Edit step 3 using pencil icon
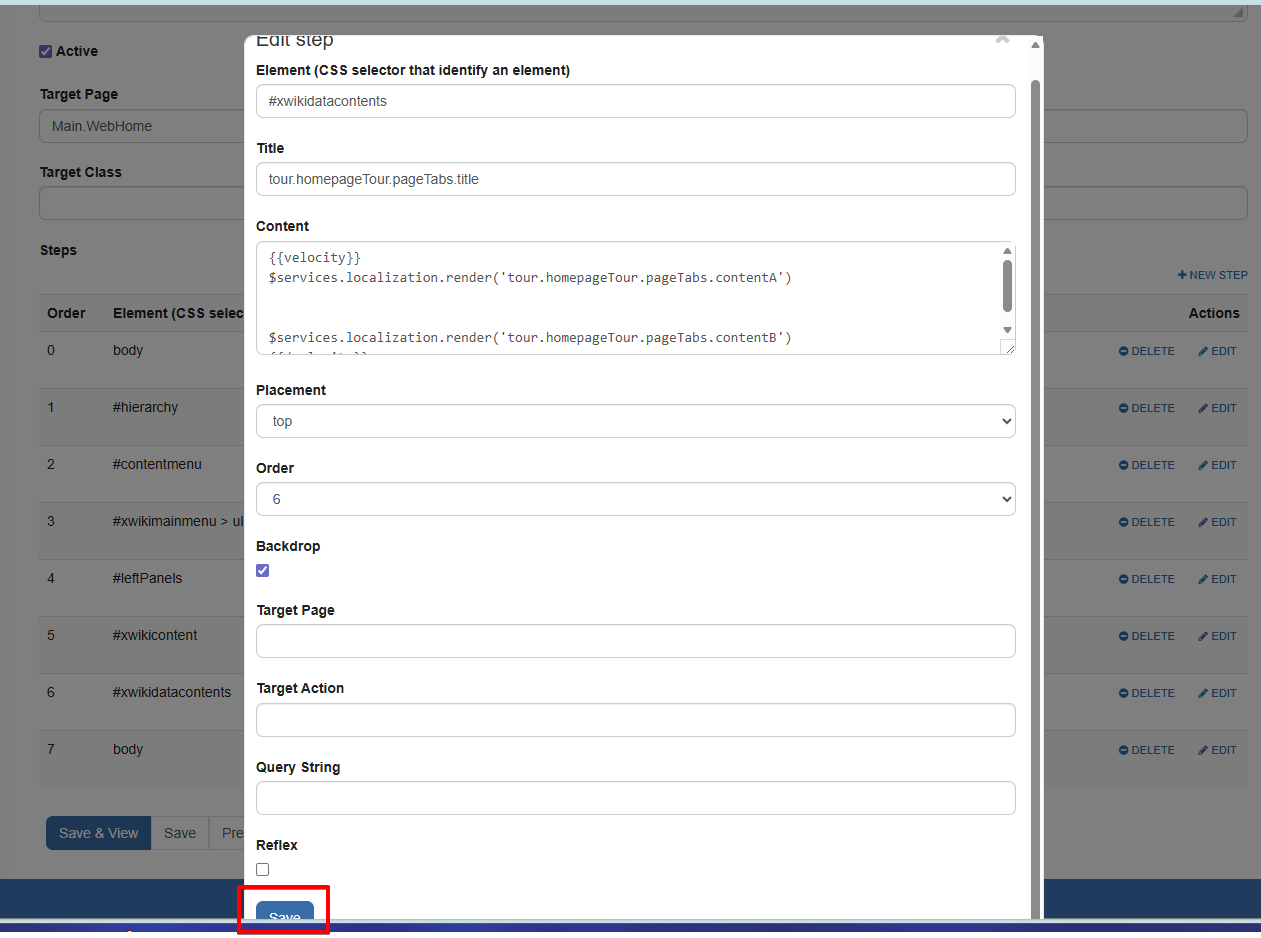The width and height of the screenshot is (1261, 938). pos(1203,522)
